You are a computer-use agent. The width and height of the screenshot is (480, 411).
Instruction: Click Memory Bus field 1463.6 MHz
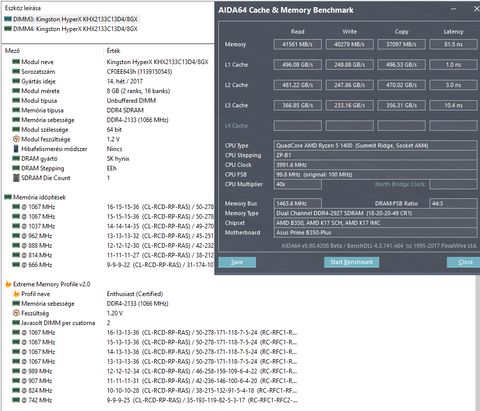298,203
